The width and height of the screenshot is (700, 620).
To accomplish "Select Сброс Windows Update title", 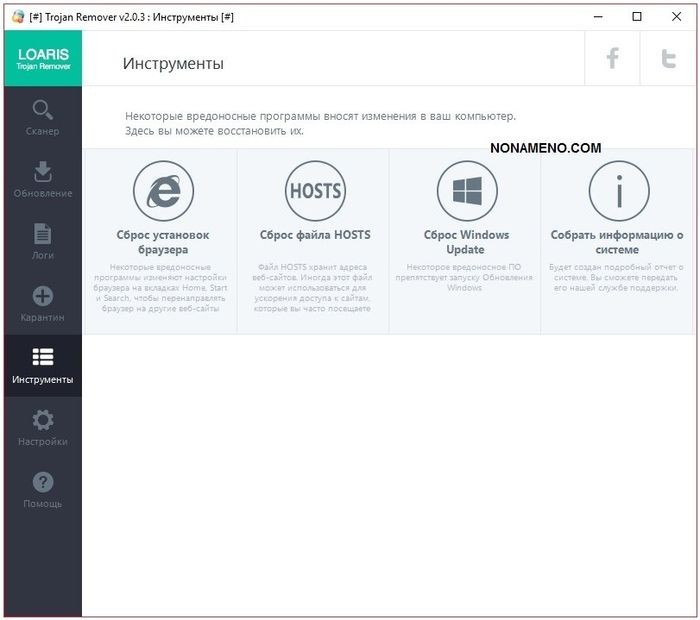I will (x=466, y=242).
